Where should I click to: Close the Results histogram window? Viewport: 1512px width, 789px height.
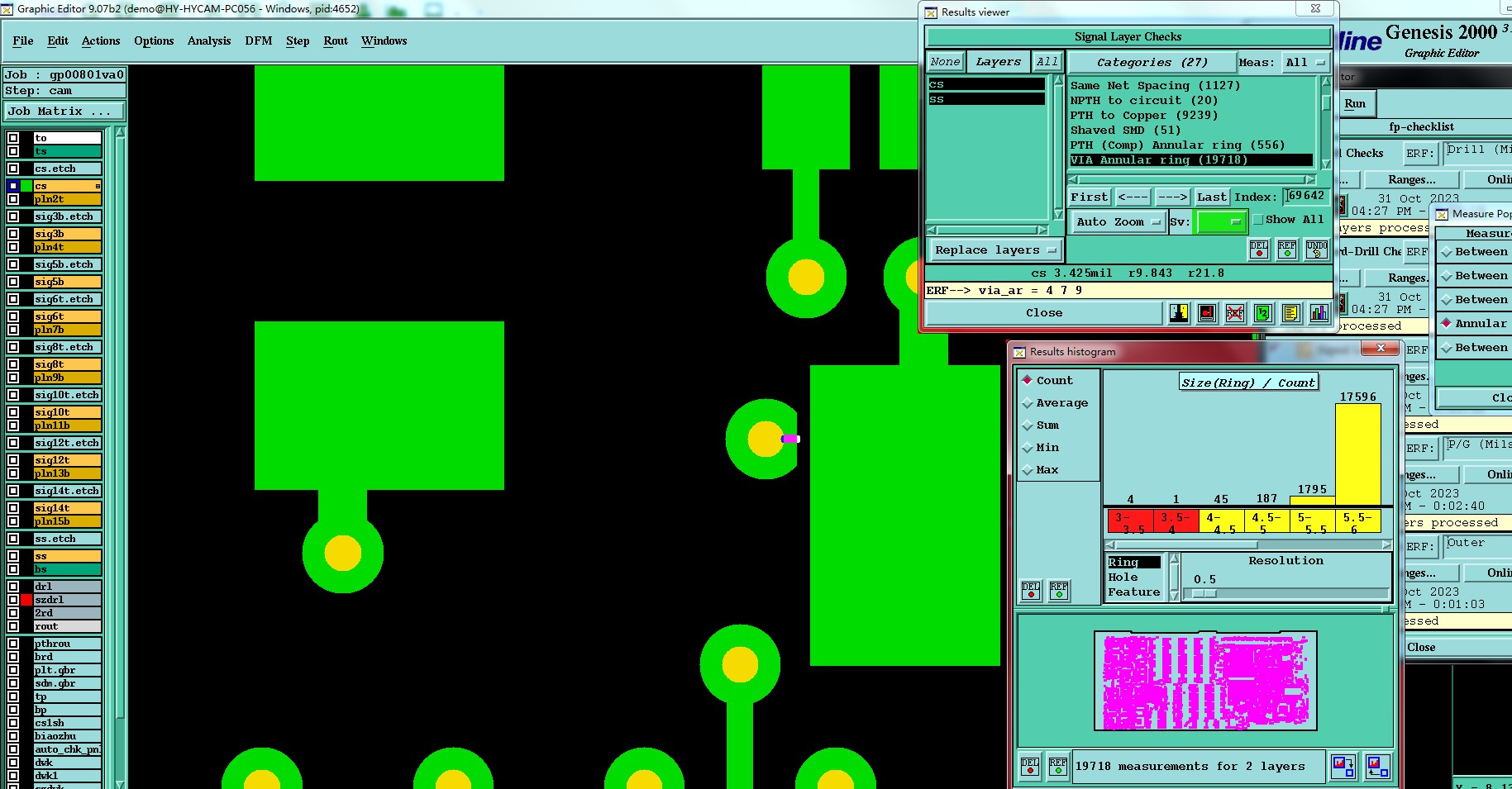tap(1381, 349)
